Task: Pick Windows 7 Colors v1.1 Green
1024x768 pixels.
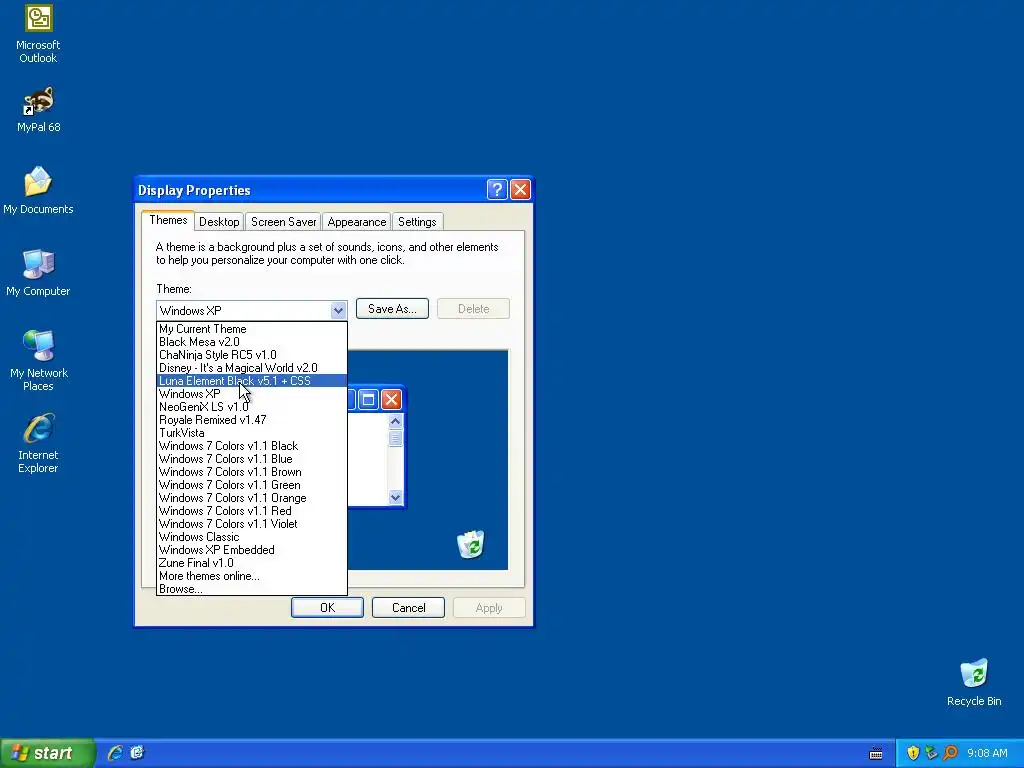Action: point(251,485)
